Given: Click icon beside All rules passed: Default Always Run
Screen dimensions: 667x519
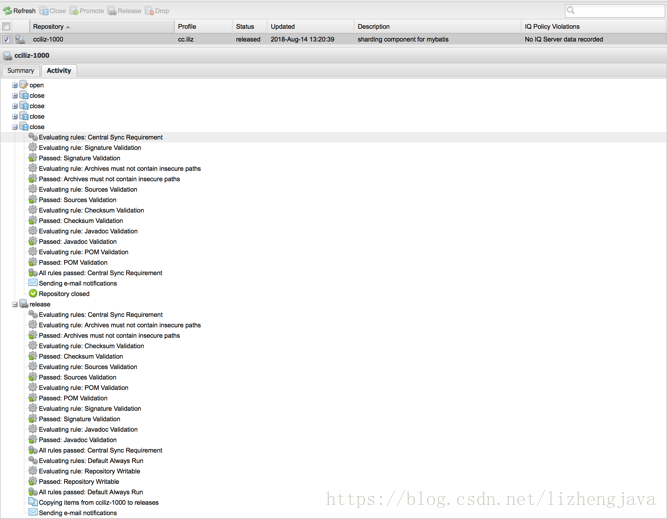Looking at the screenshot, I should (x=33, y=491).
